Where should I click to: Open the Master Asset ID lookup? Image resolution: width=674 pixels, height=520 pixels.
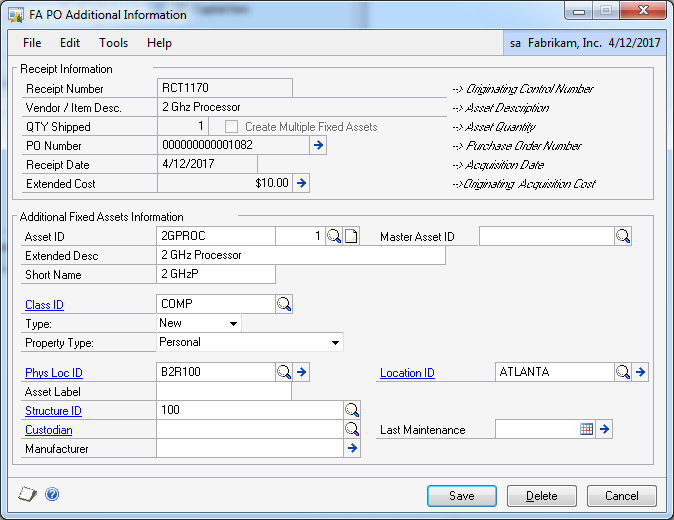pyautogui.click(x=623, y=236)
